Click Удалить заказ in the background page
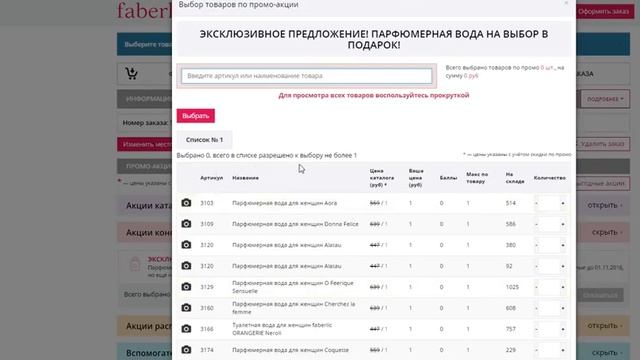The height and width of the screenshot is (360, 640). point(602,144)
